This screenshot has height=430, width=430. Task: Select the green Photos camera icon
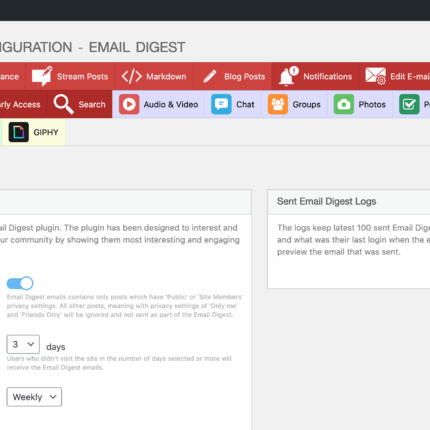(344, 104)
